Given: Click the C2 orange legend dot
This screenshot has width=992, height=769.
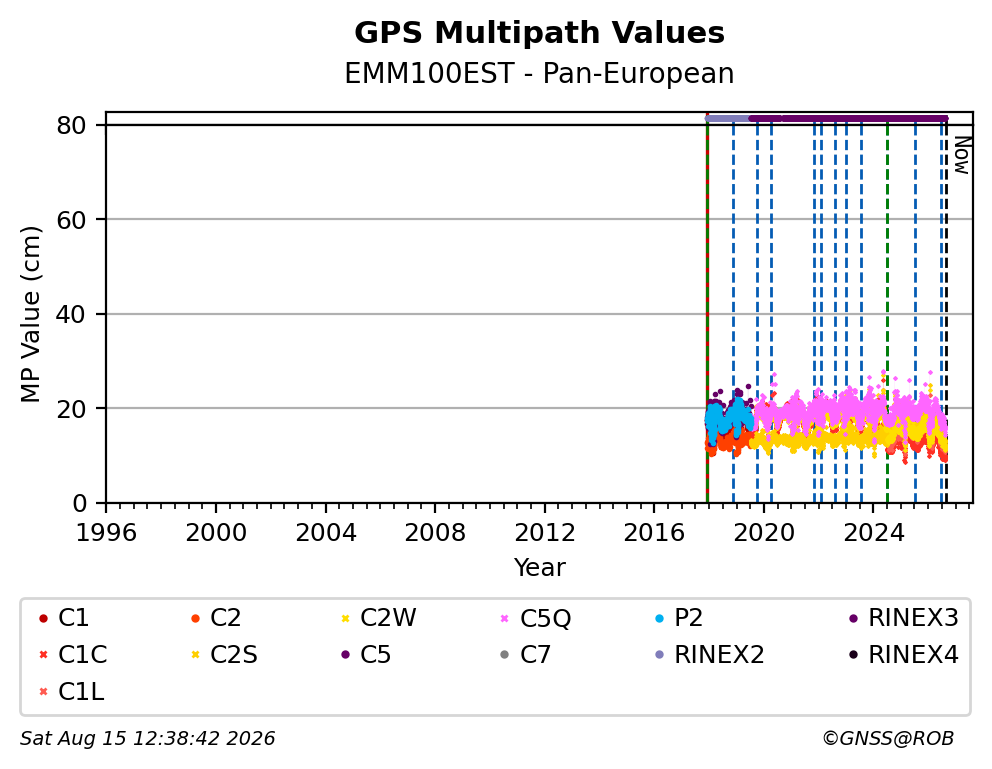Looking at the screenshot, I should tap(195, 618).
